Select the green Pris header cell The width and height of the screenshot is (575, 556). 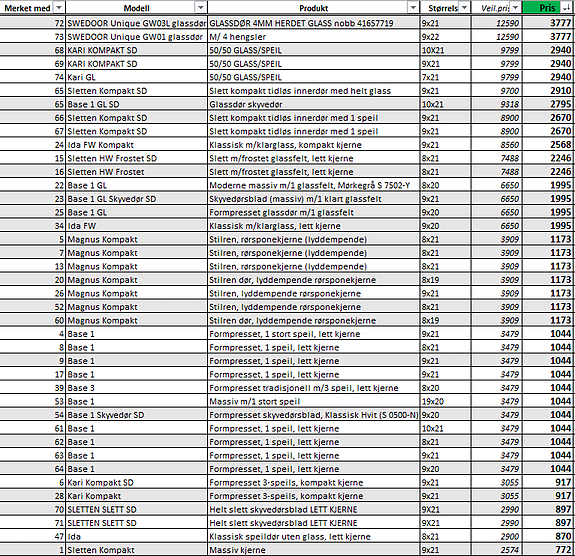[547, 8]
